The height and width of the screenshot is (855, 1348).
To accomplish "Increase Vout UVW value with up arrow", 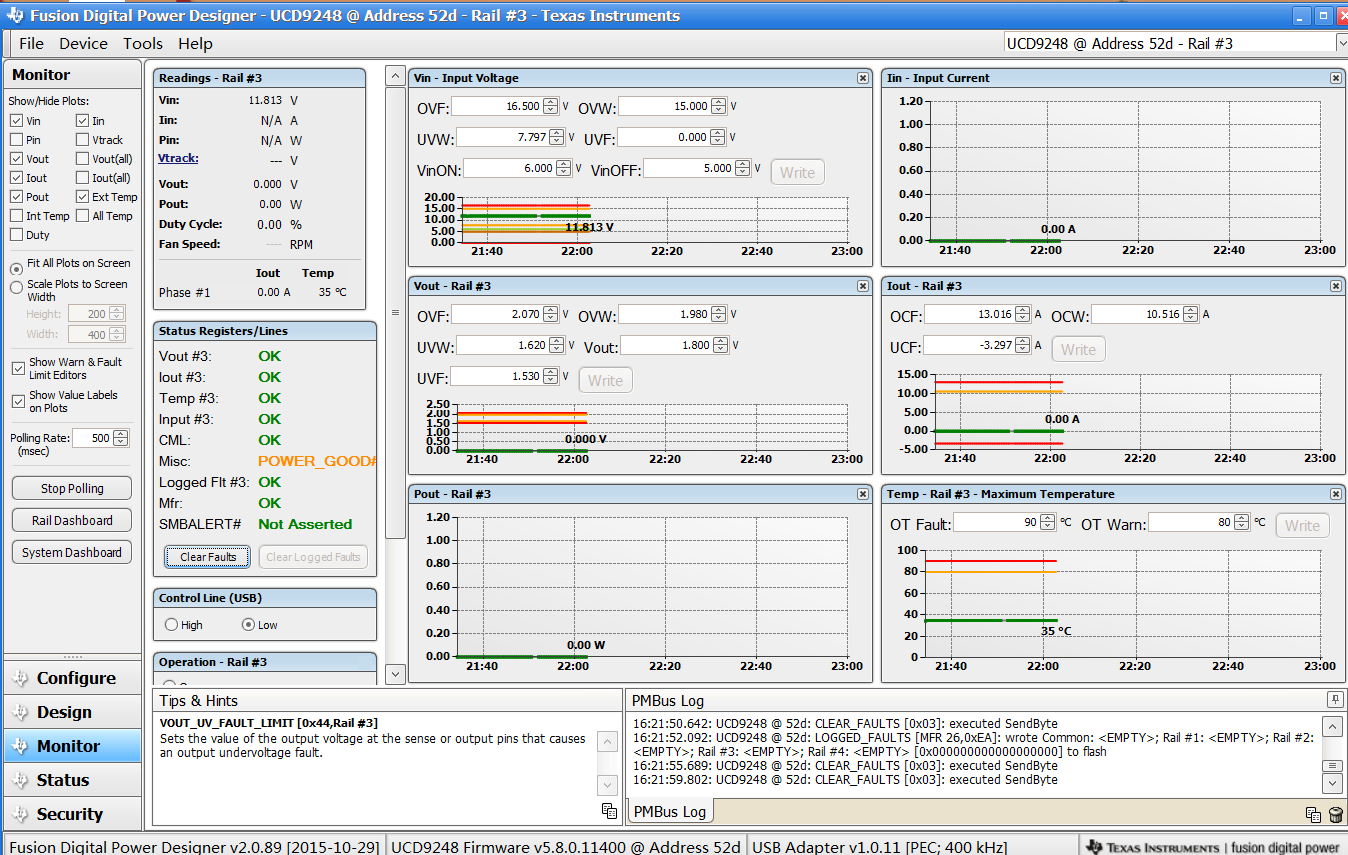I will pyautogui.click(x=556, y=341).
